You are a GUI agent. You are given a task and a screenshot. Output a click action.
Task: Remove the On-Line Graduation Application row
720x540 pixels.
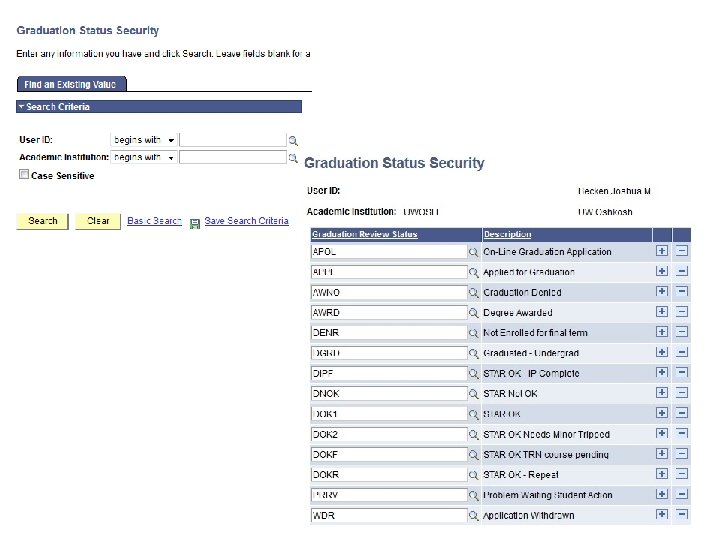tap(681, 251)
